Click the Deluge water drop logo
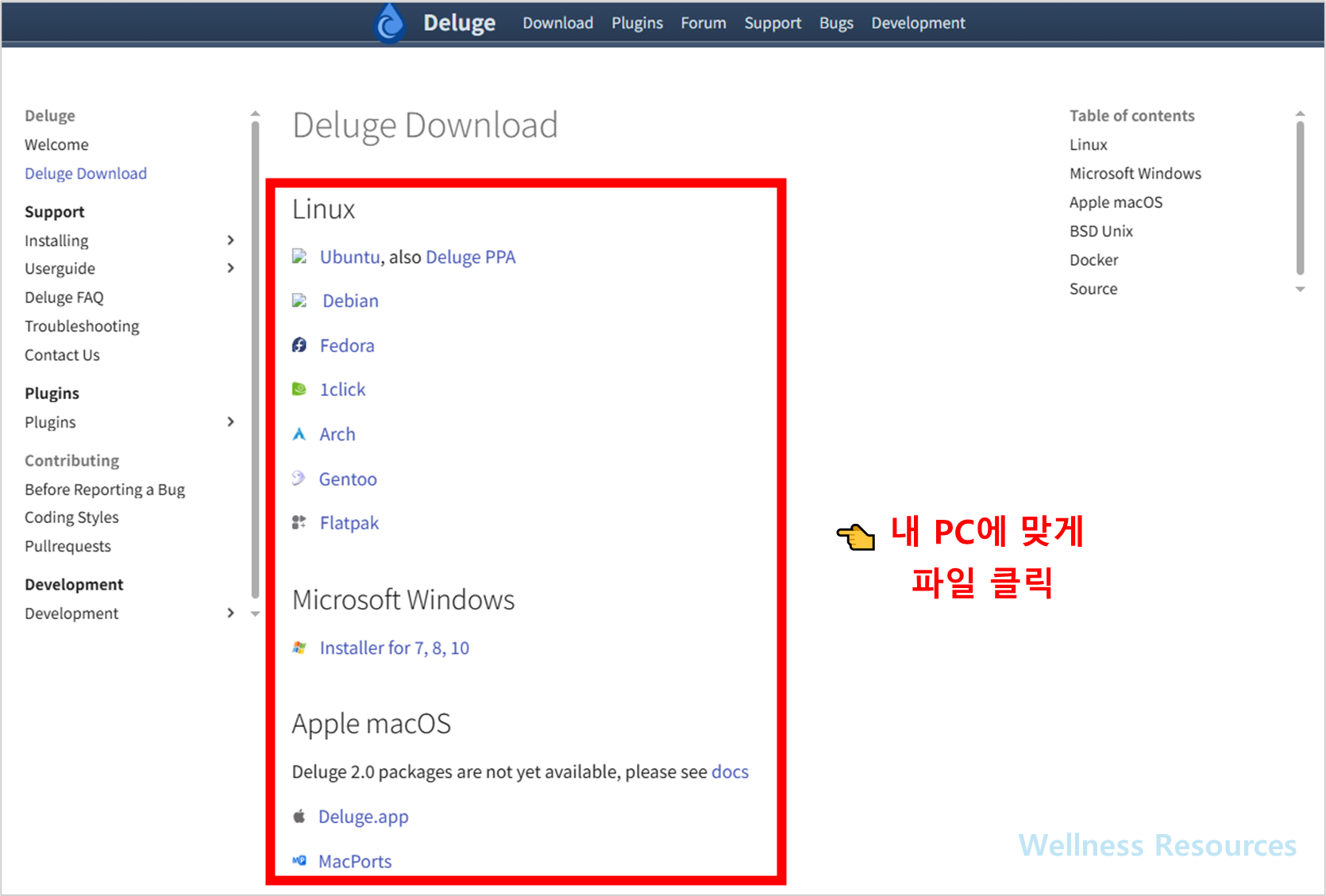 [389, 22]
